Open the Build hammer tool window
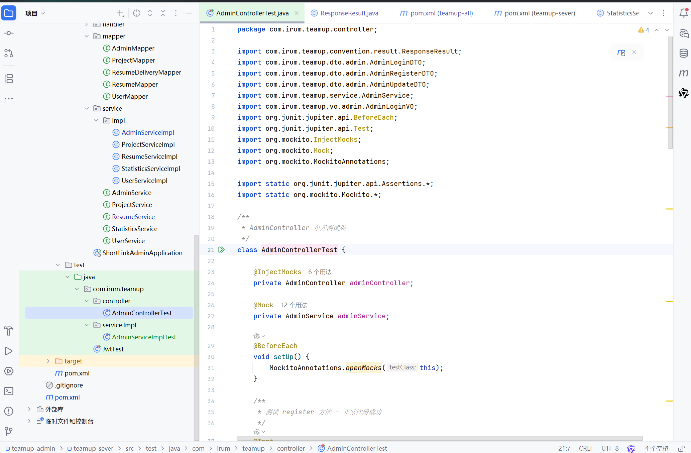 click(x=8, y=331)
